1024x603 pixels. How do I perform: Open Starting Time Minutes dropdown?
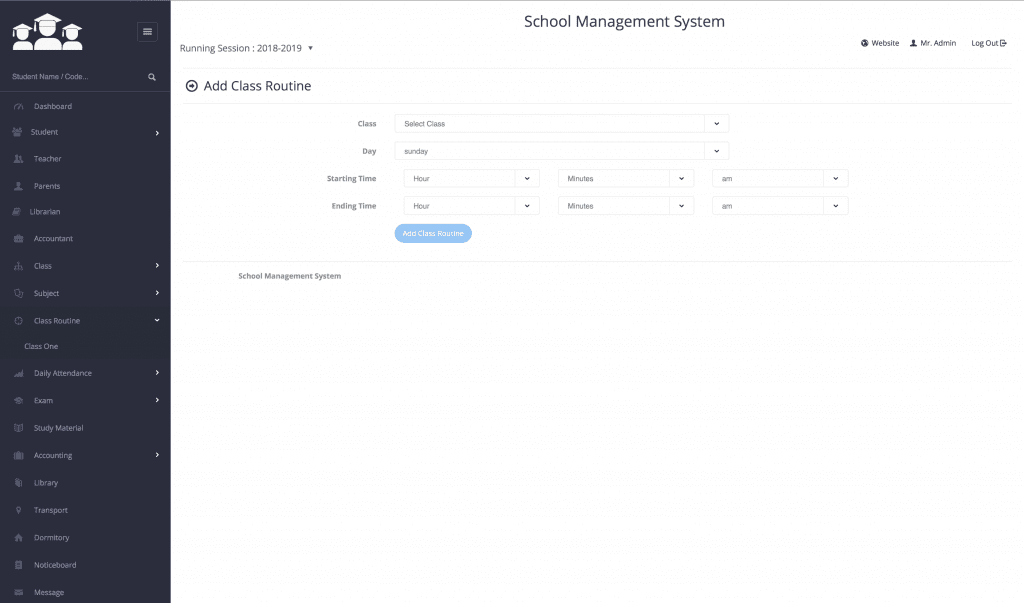click(626, 178)
